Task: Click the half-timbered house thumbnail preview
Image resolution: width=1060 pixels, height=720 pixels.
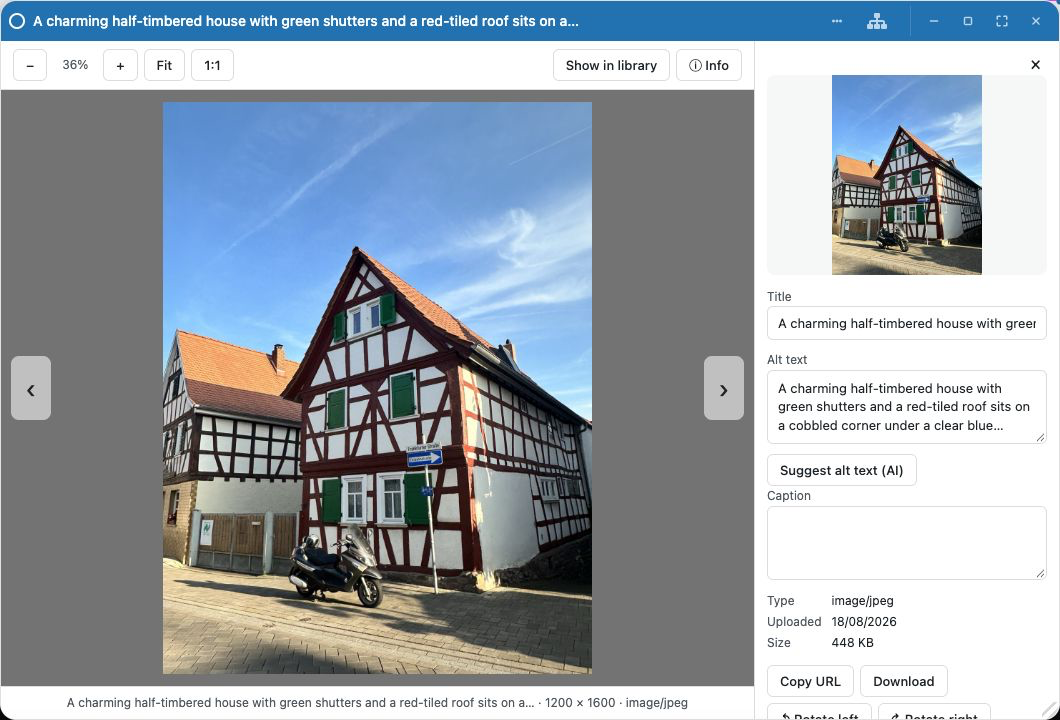Action: coord(907,174)
